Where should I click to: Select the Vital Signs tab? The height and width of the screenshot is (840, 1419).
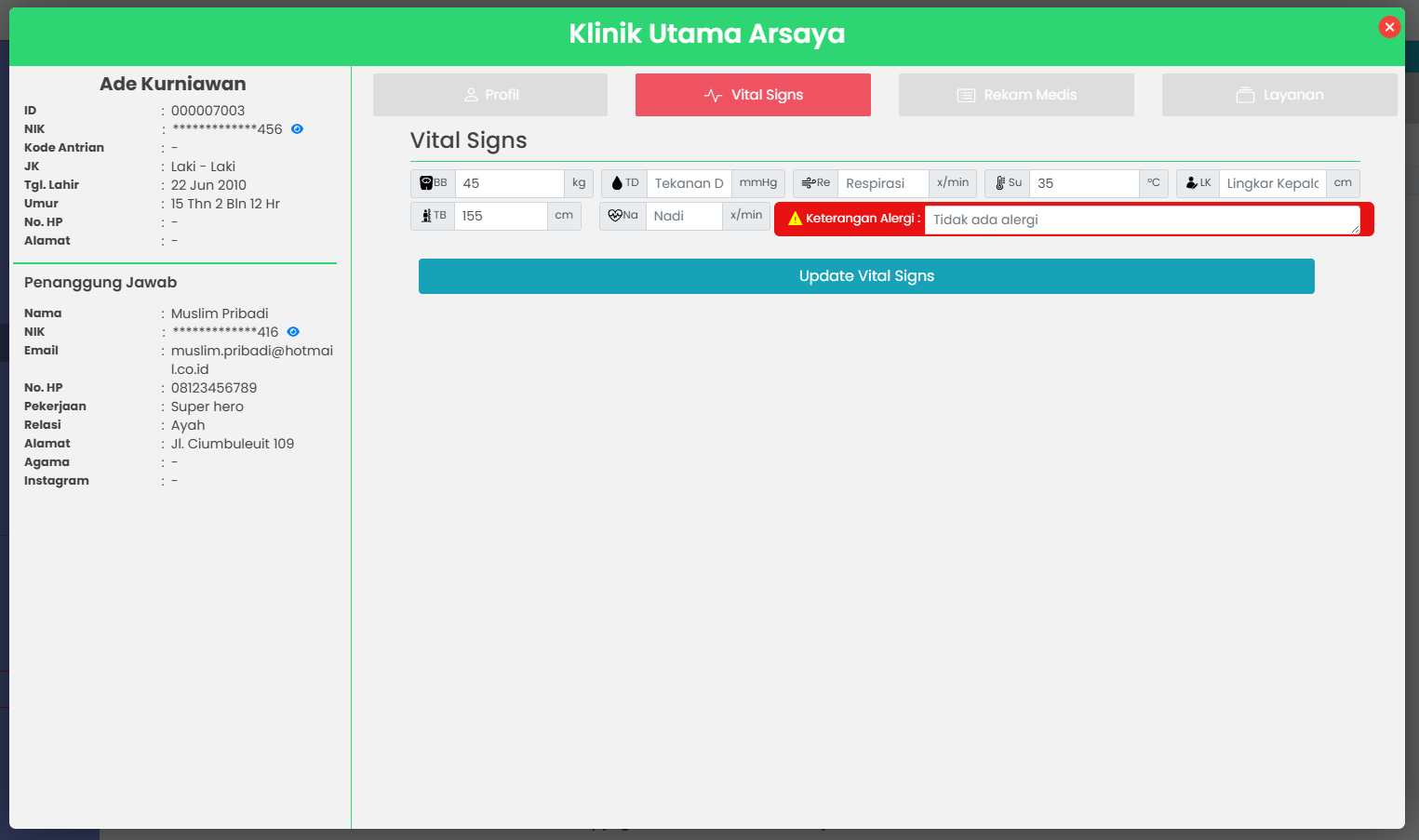pyautogui.click(x=753, y=95)
